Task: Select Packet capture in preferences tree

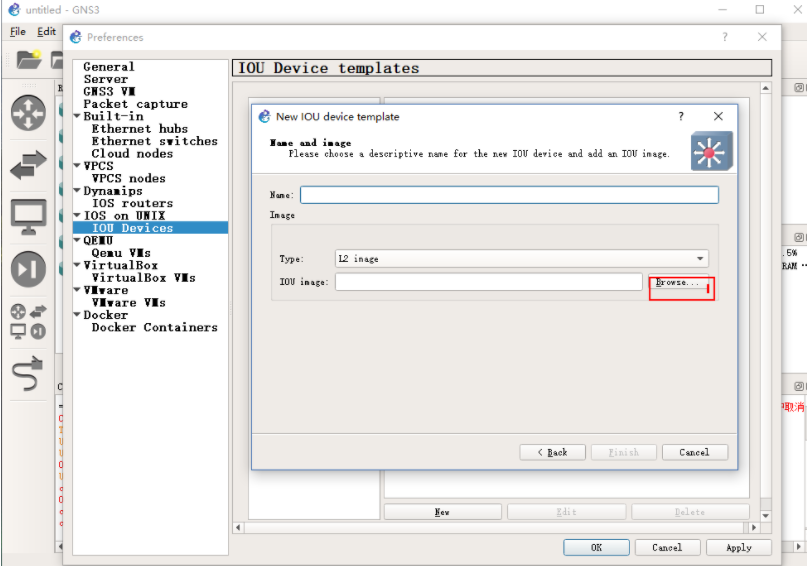Action: 135,104
